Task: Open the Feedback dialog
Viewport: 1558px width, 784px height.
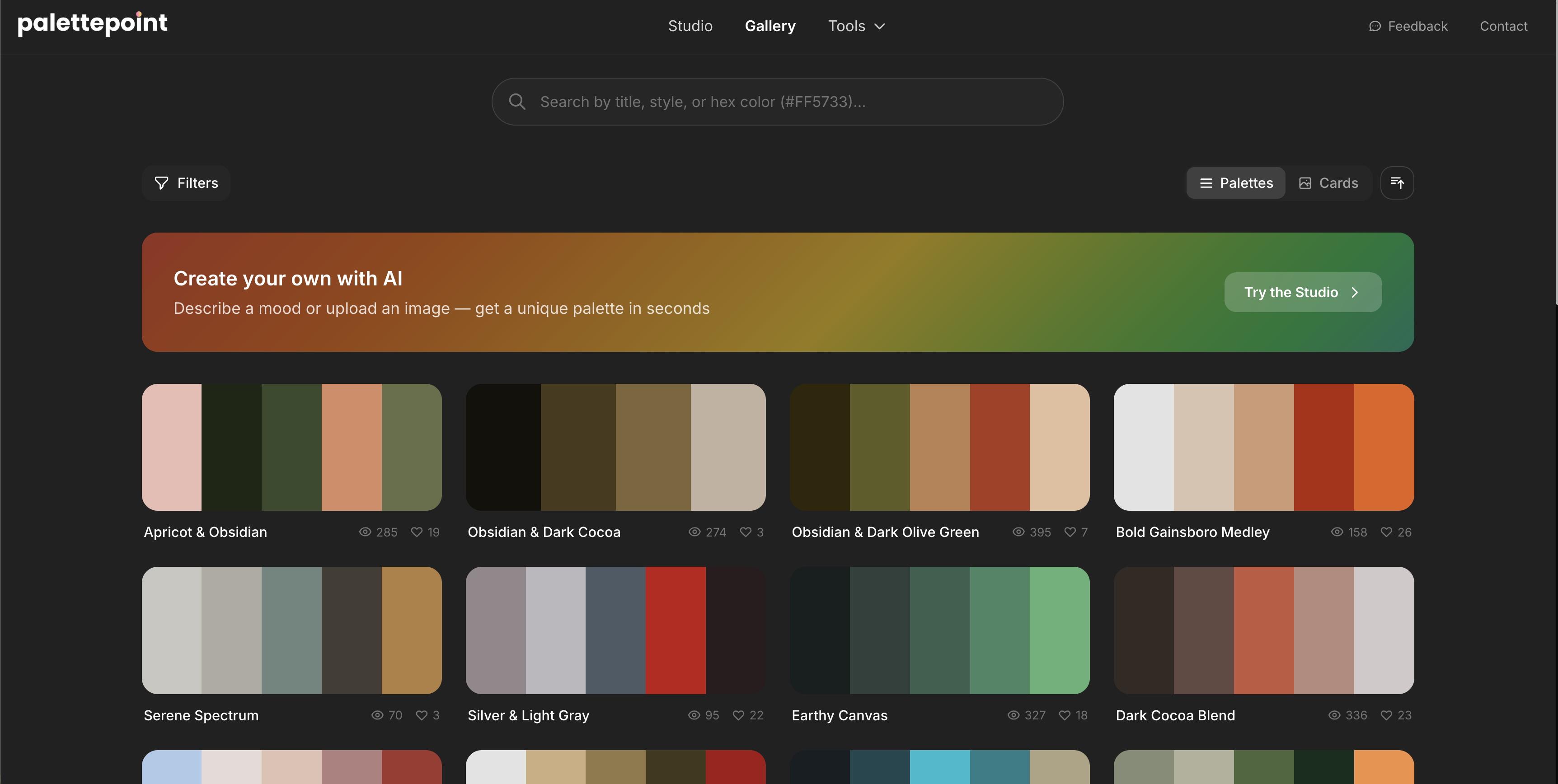Action: [x=1408, y=25]
